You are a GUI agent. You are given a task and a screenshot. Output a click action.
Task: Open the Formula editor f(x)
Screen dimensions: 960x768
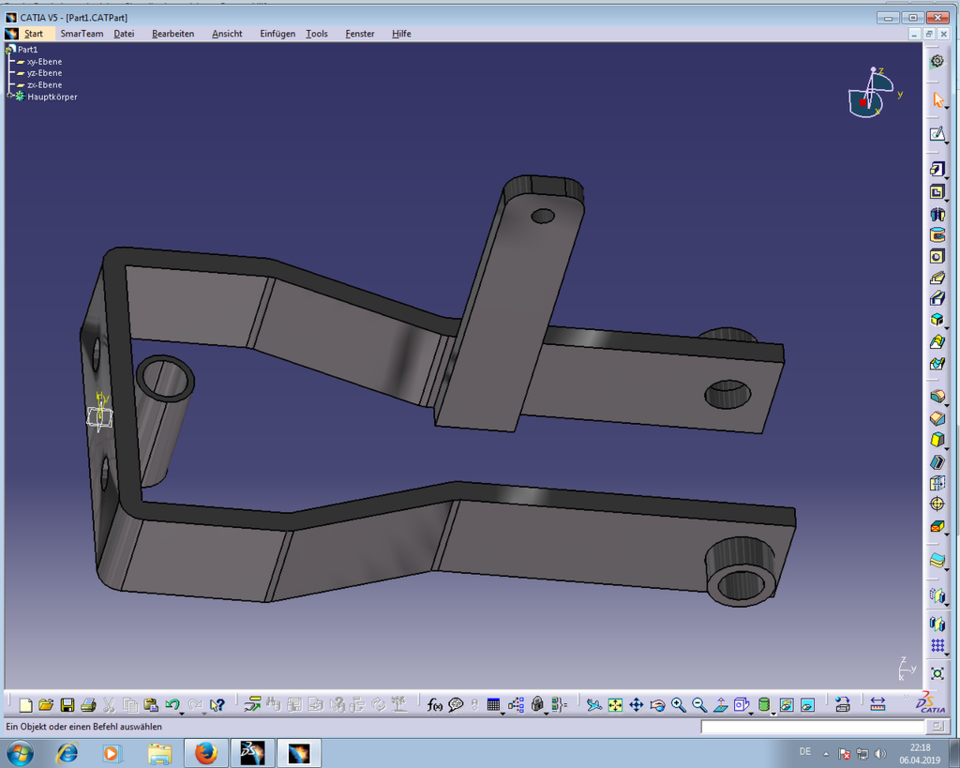tap(433, 705)
